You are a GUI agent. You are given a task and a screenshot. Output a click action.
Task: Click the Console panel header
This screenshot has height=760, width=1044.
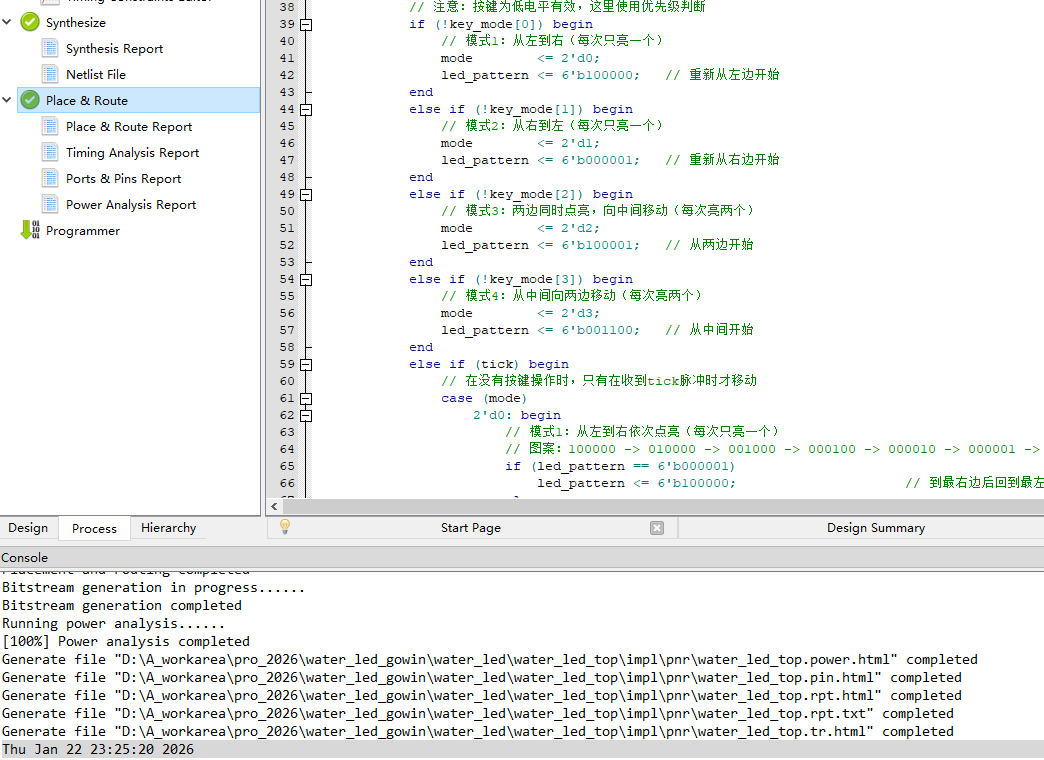[522, 558]
